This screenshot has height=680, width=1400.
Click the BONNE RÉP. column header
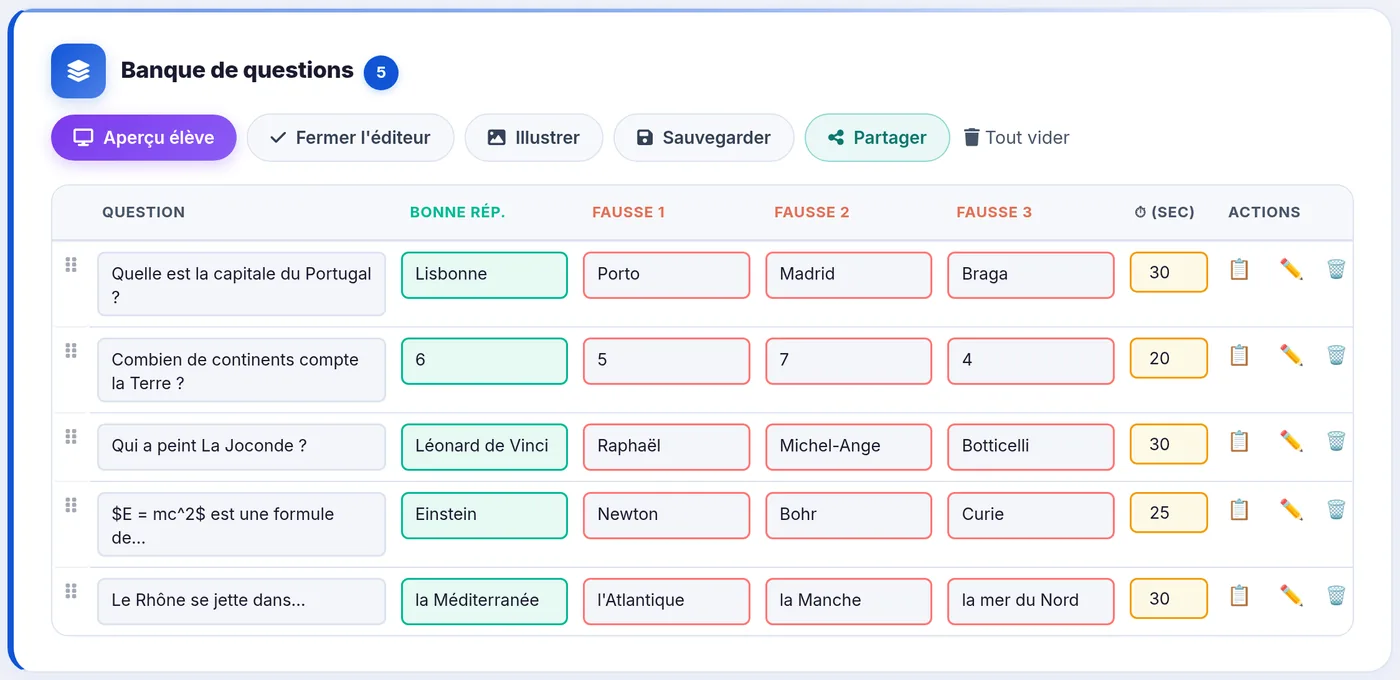457,212
